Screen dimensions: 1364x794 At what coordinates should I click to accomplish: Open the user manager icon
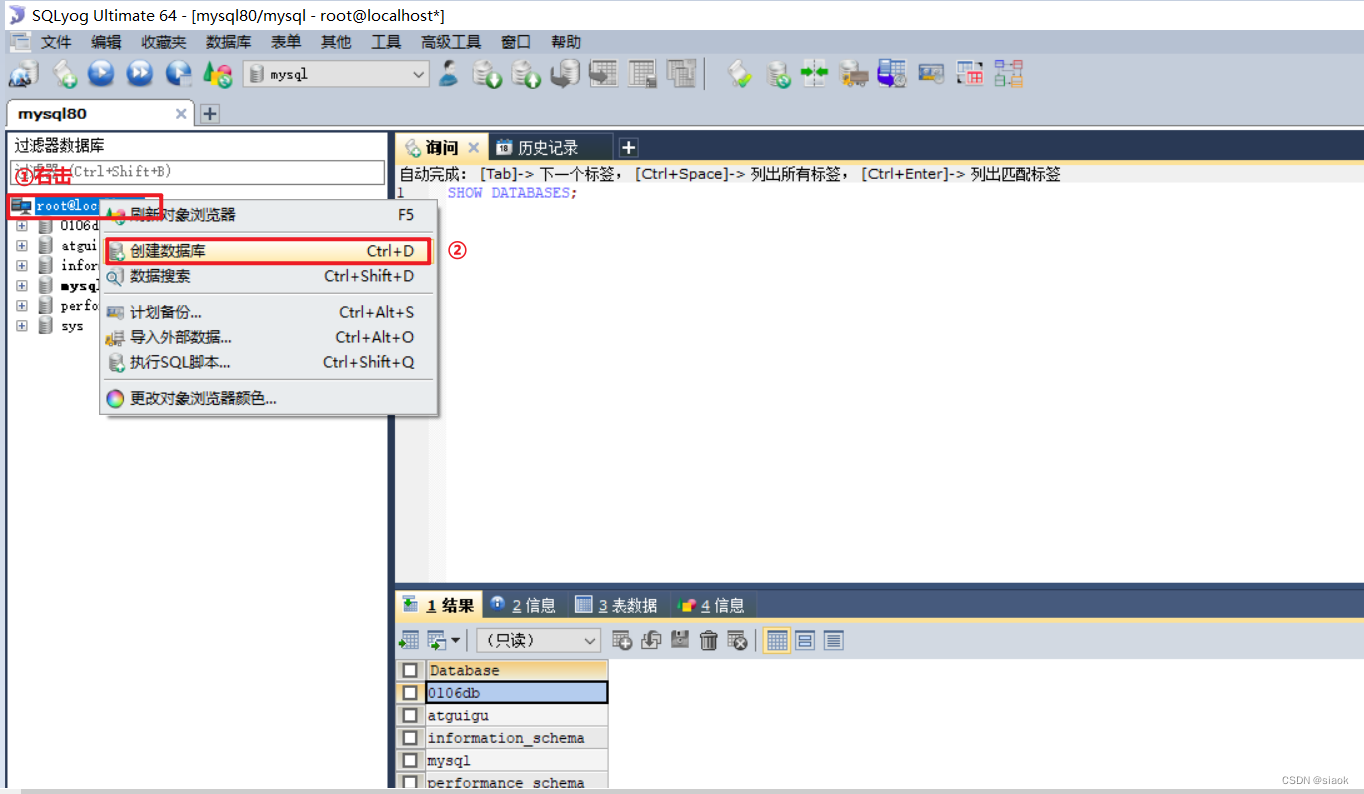coord(449,73)
